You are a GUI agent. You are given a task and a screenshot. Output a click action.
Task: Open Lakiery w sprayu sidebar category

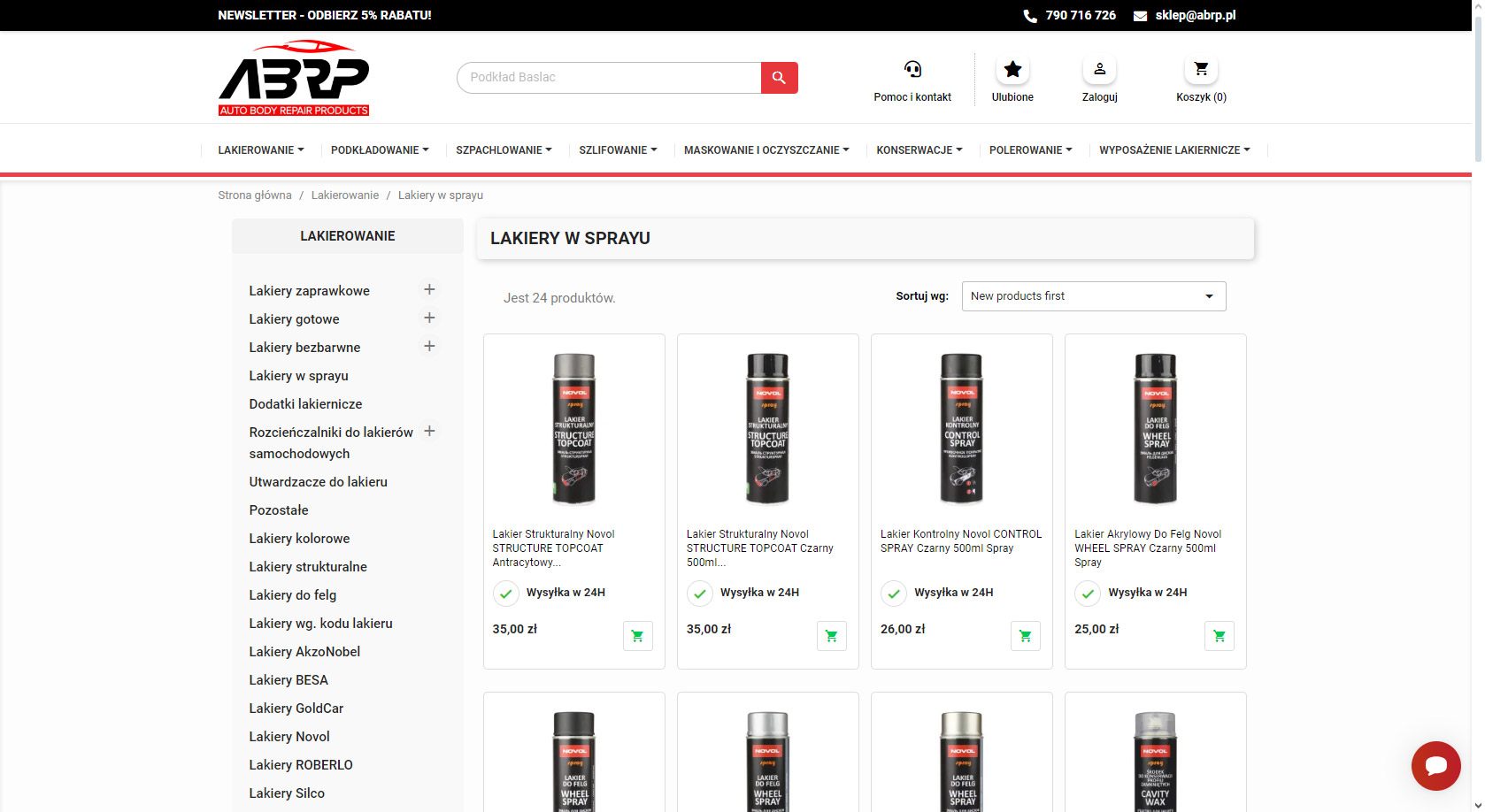[299, 376]
